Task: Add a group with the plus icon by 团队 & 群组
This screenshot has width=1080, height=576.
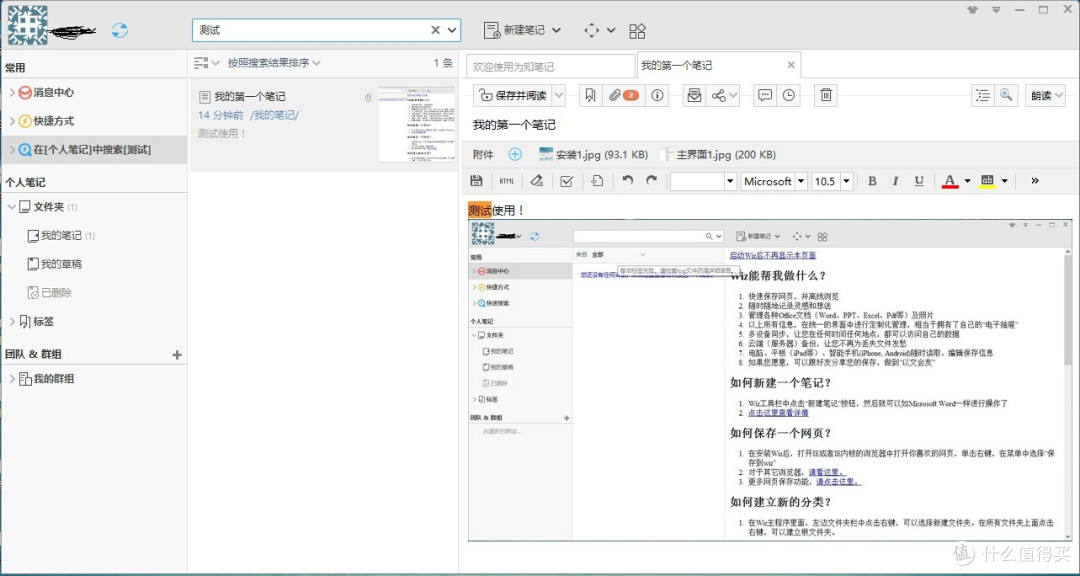Action: point(177,355)
